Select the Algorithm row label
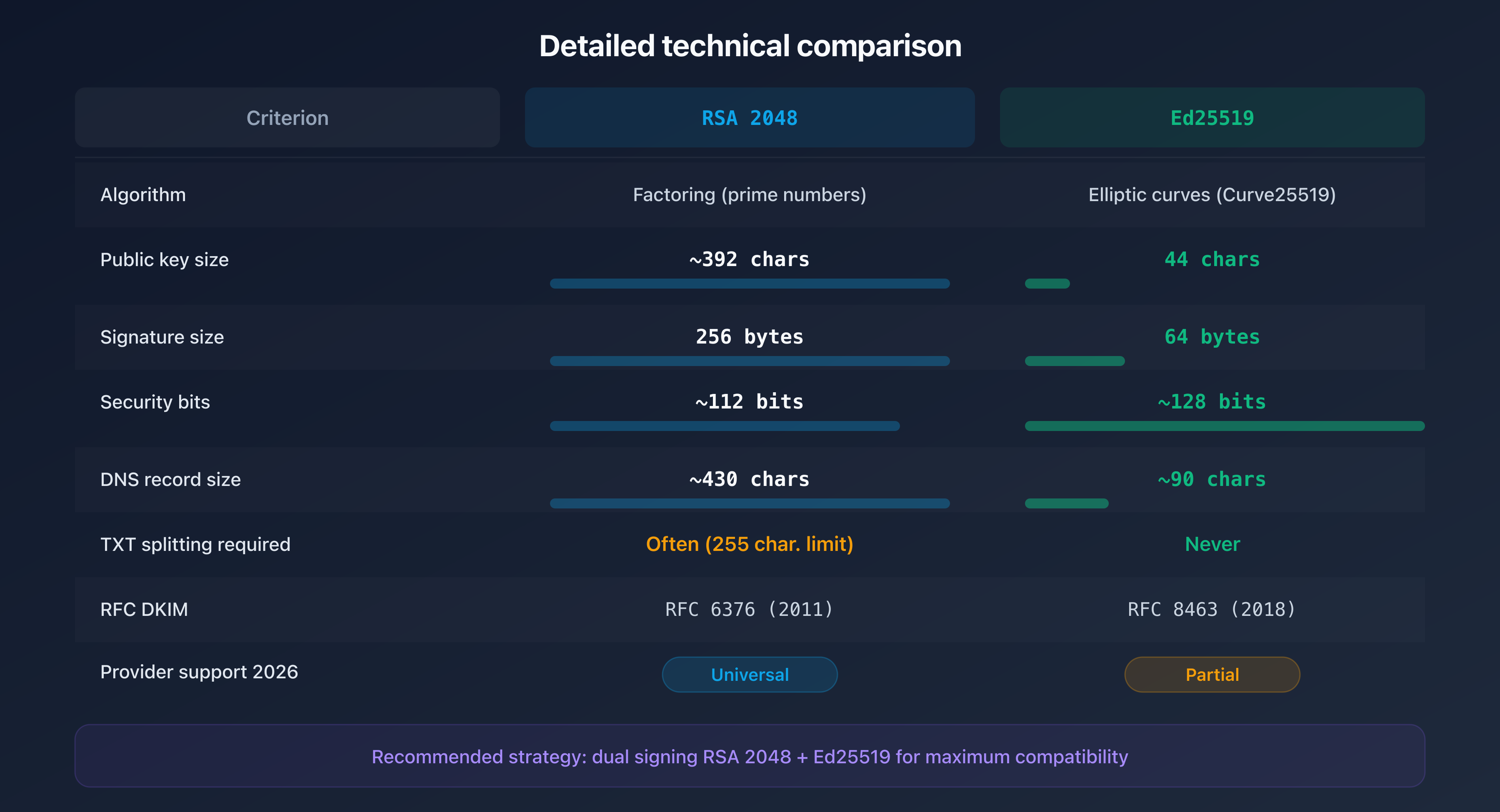1500x812 pixels. coord(143,194)
